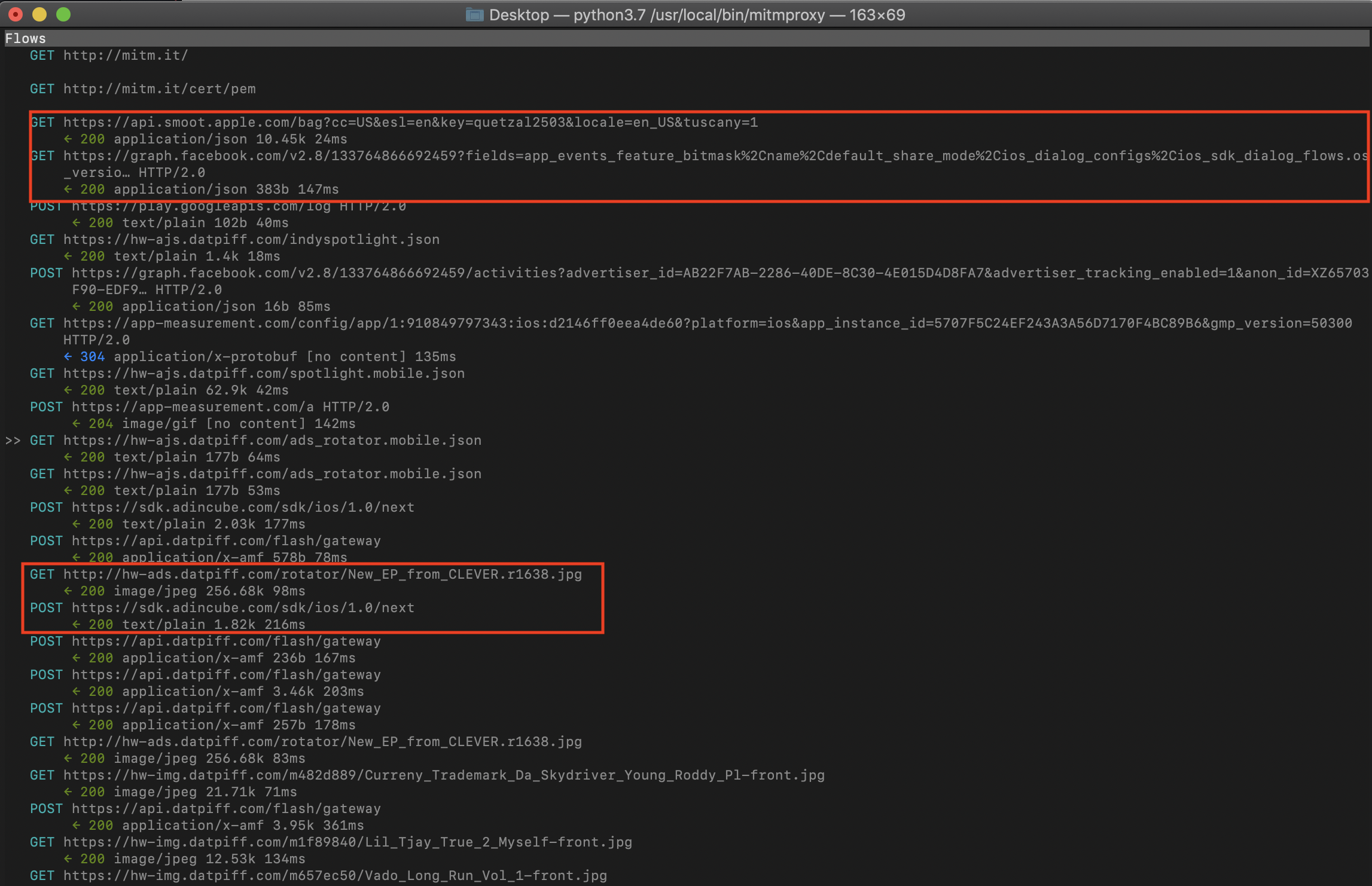
Task: Click the >> cursor marker beside ads_rotator.mobile.json
Action: [13, 441]
